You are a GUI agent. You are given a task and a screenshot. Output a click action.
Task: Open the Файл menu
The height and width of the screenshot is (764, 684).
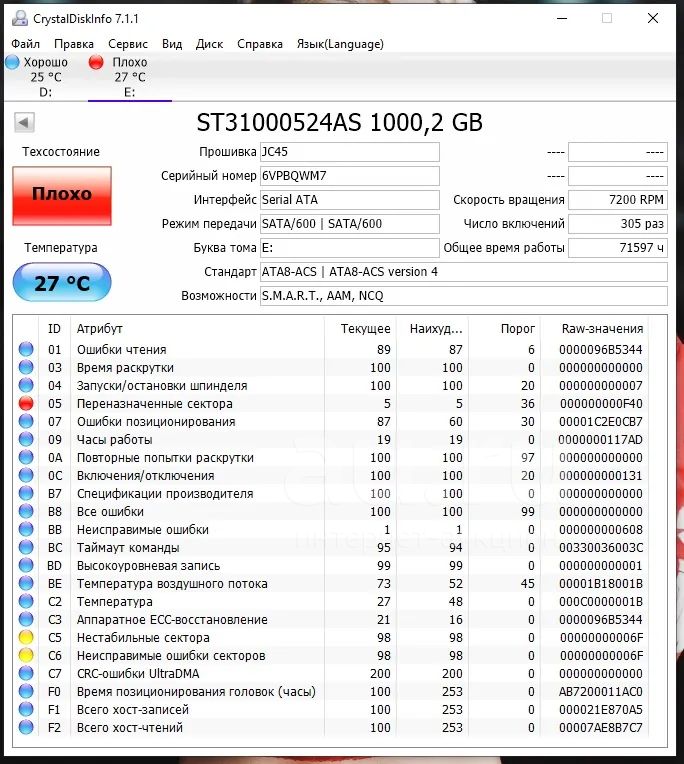click(25, 44)
